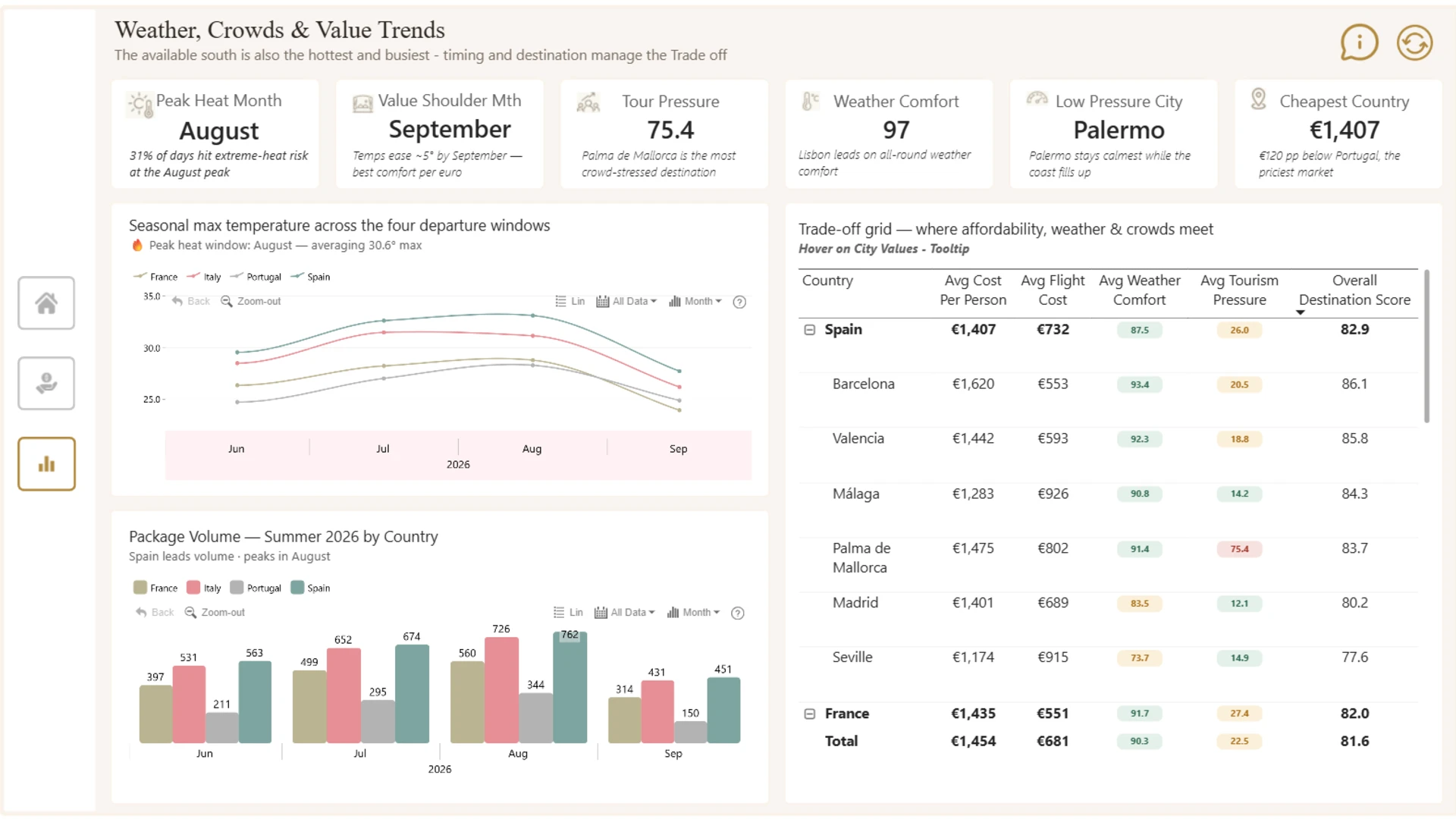The width and height of the screenshot is (1456, 819).
Task: Toggle Portugal legend in package volume chart
Action: (x=256, y=588)
